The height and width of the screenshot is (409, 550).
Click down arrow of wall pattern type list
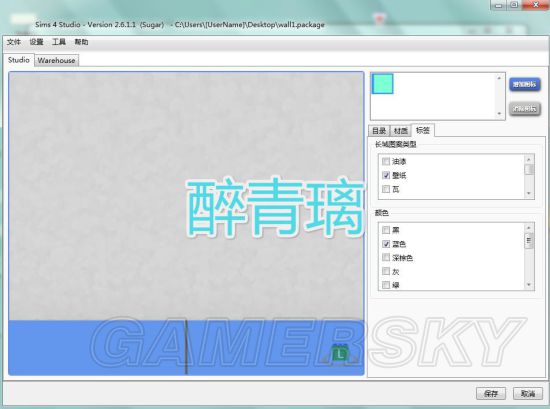(x=529, y=194)
